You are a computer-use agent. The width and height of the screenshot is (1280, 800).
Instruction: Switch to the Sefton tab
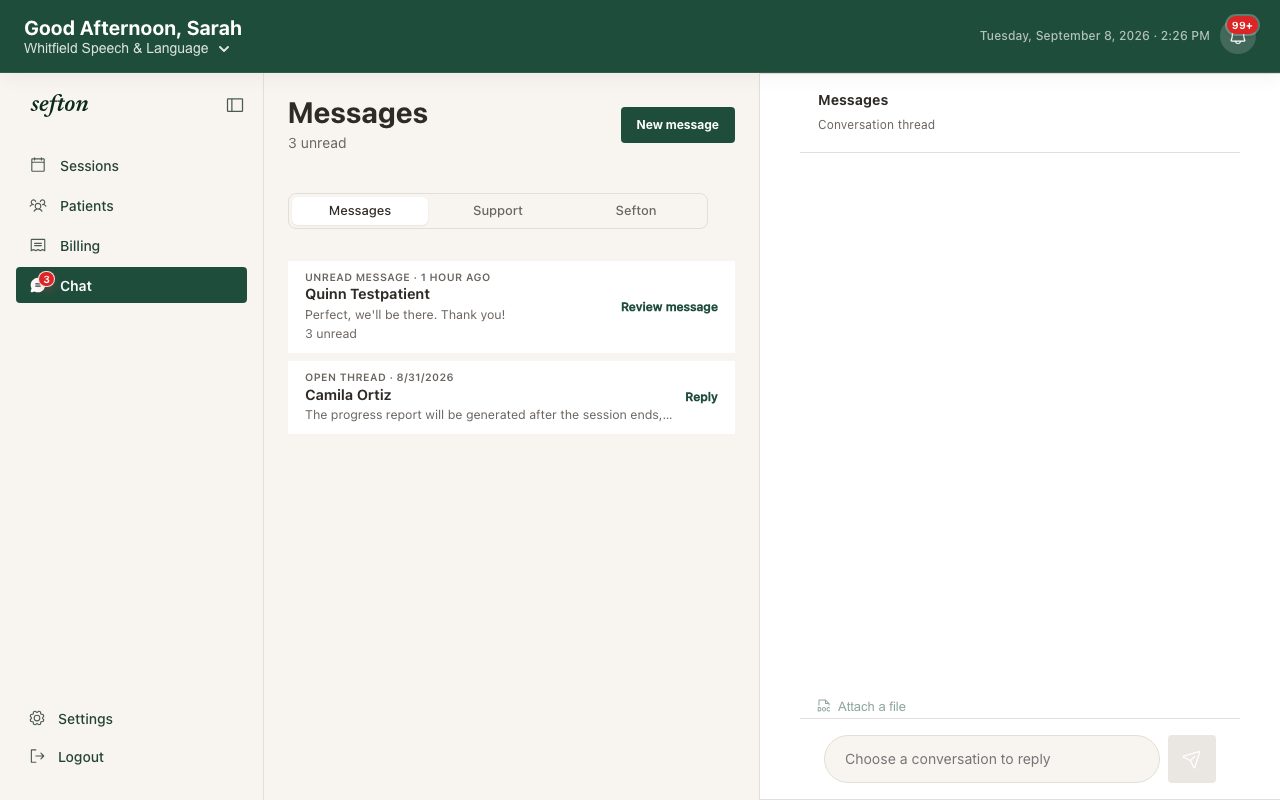636,211
